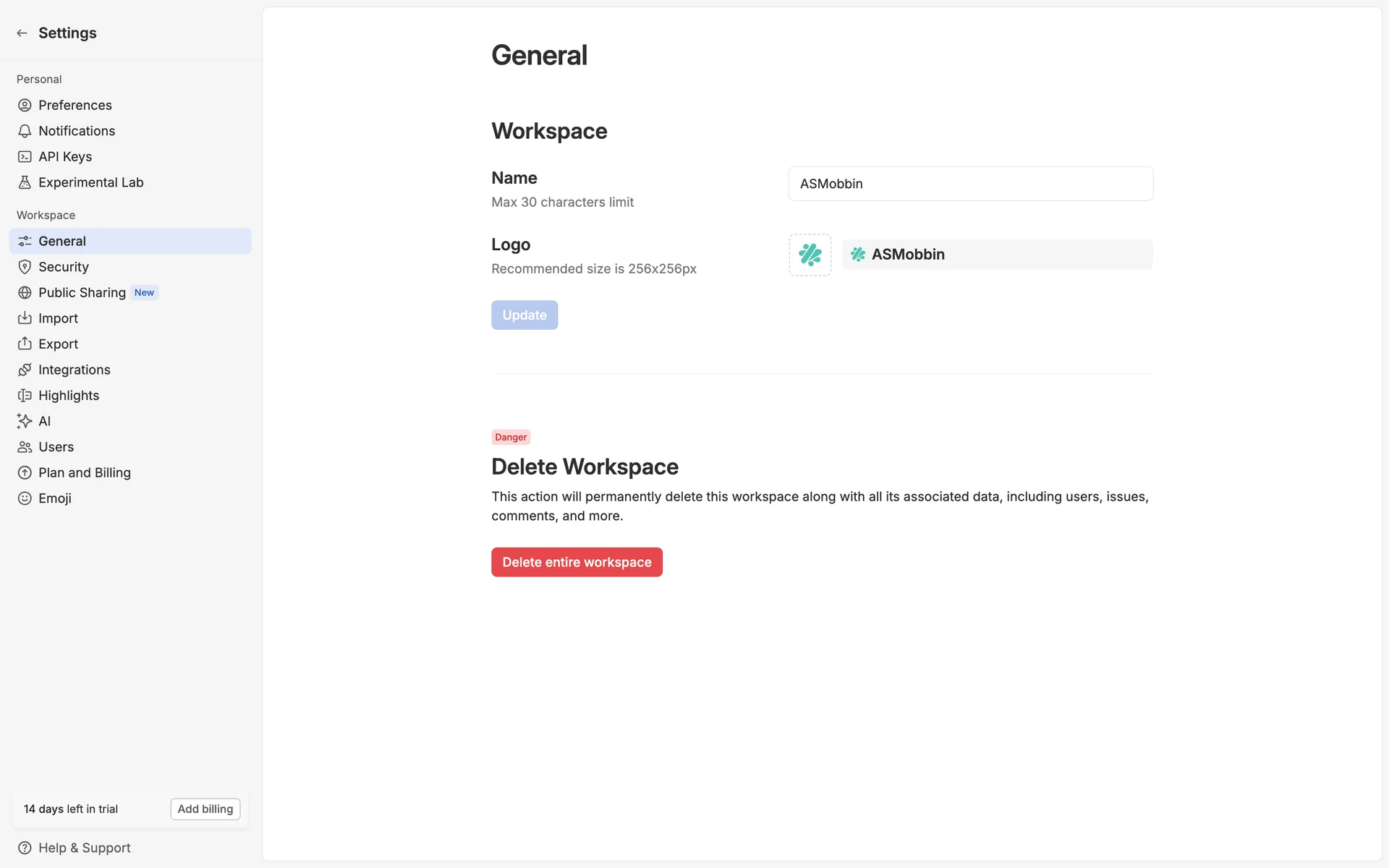This screenshot has width=1389, height=868.
Task: Go to Import settings page
Action: pos(58,318)
